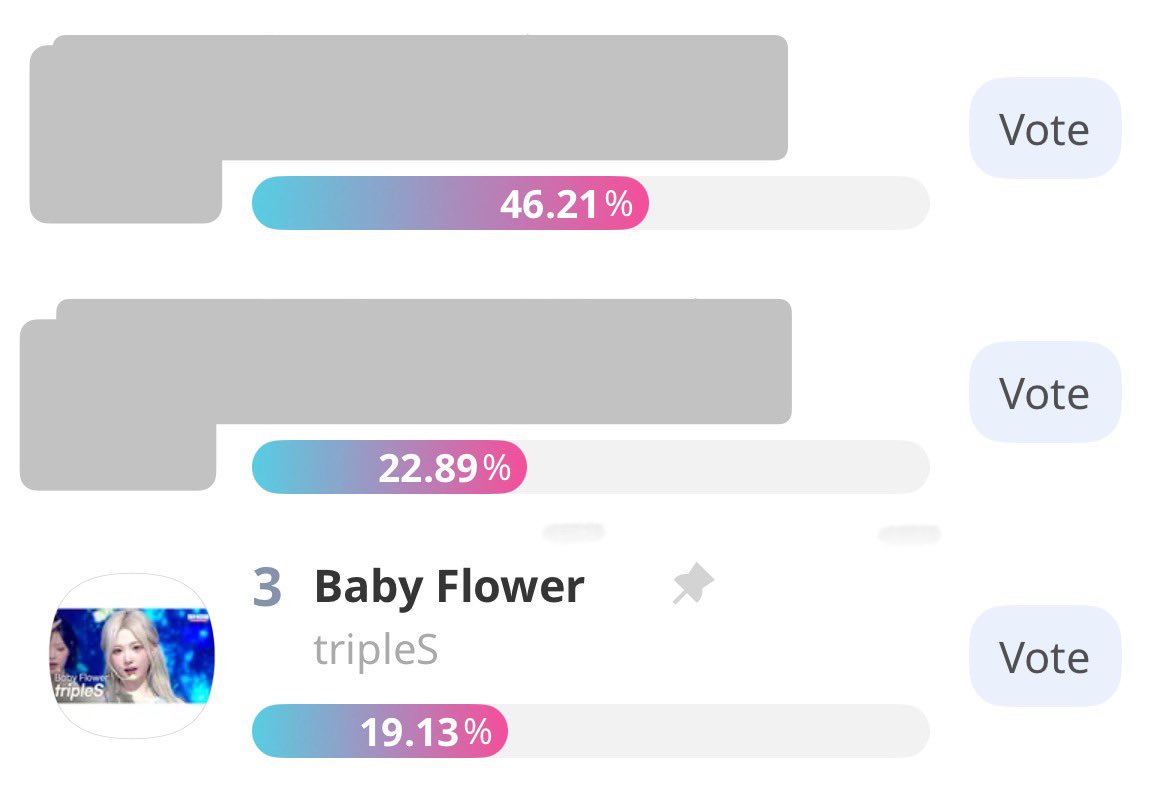Click the empty track of the 22.89% bar
Viewport: 1170px width, 808px height.
coord(728,467)
